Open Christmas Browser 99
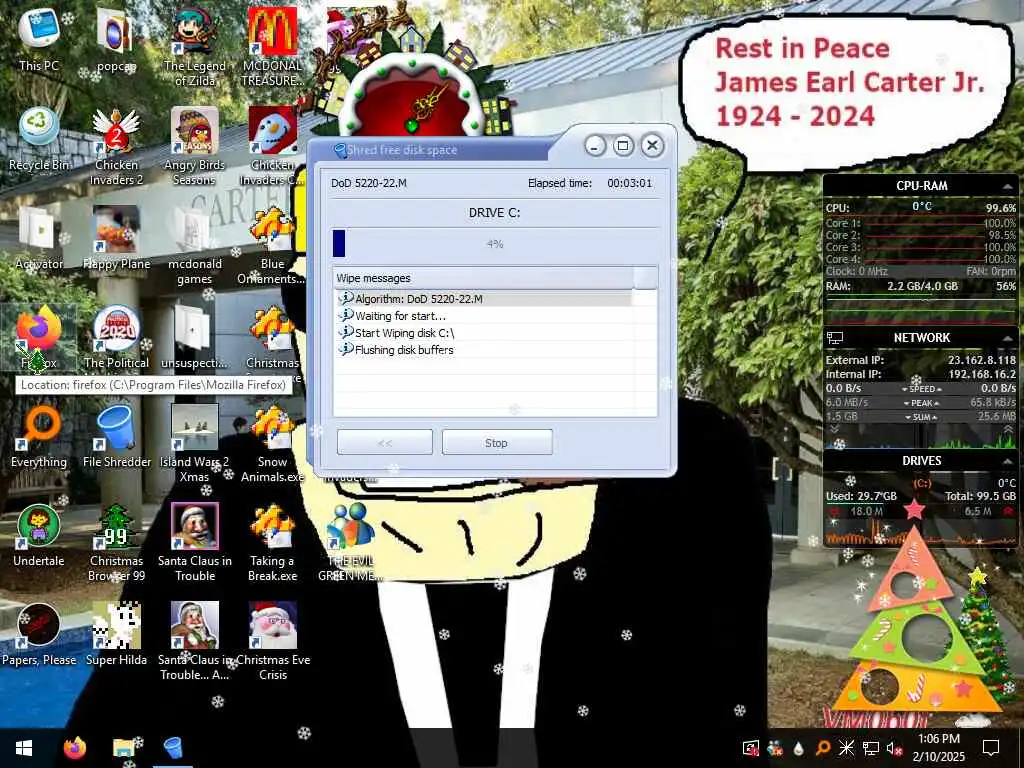Screen dimensions: 1024x768 tap(116, 542)
